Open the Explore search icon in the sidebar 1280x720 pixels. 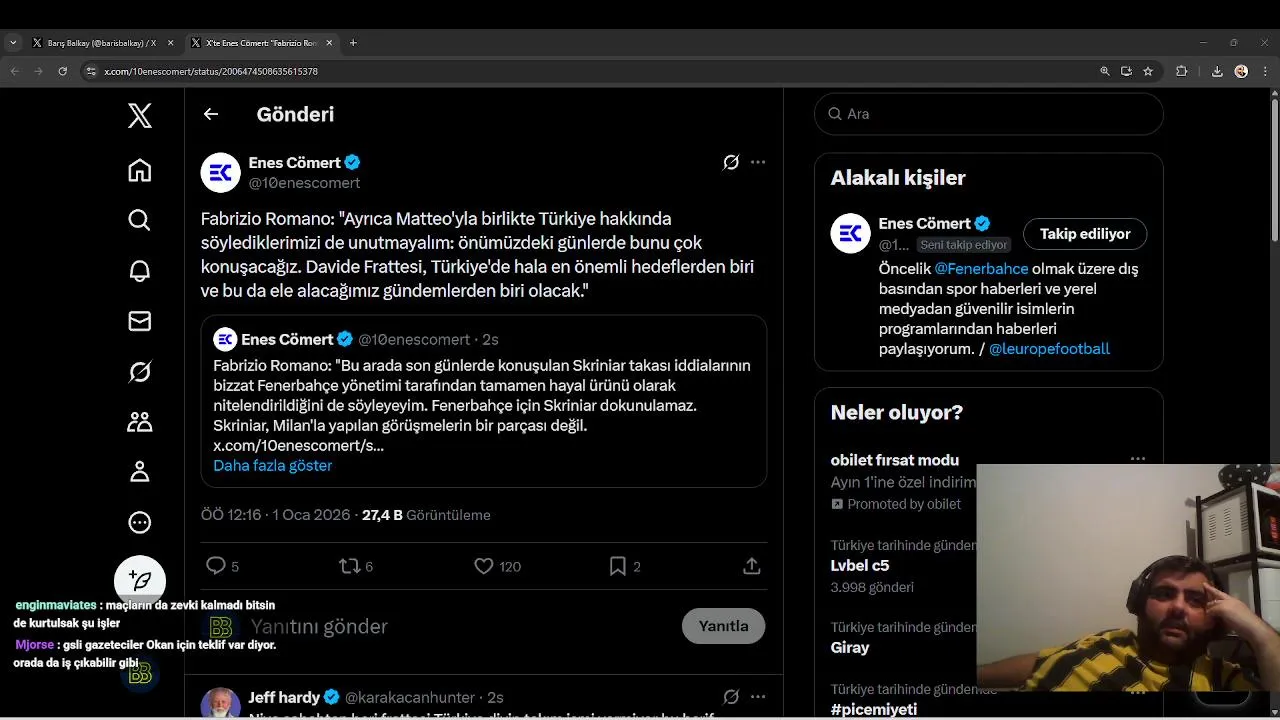(140, 220)
